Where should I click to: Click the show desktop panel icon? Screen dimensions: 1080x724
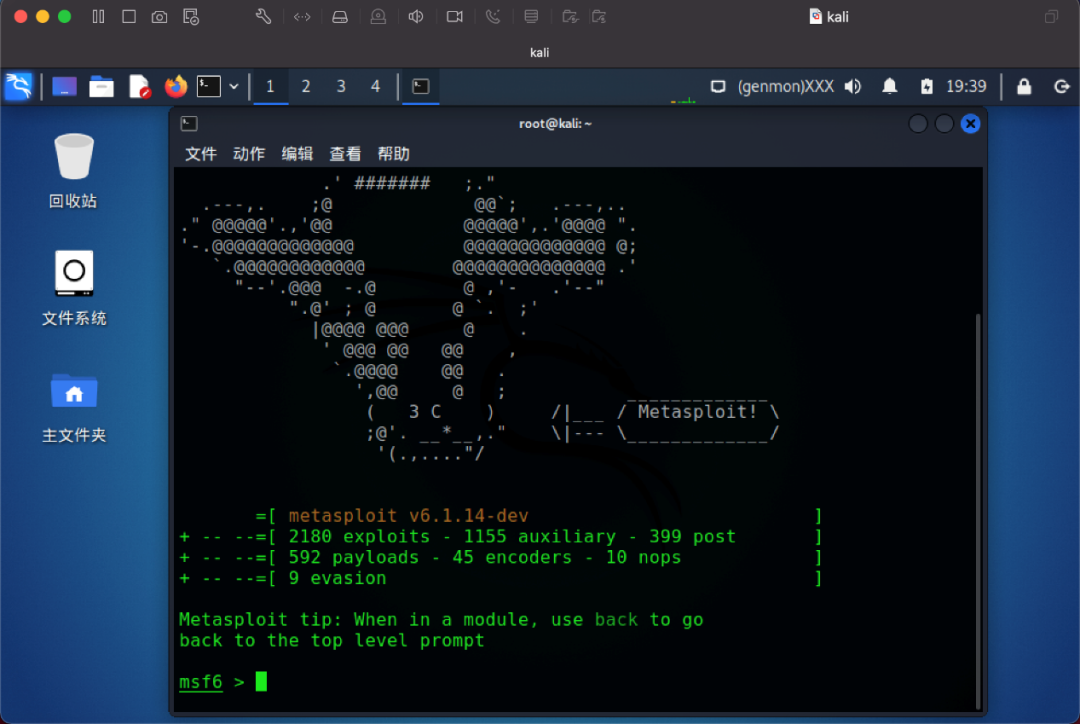tap(64, 87)
